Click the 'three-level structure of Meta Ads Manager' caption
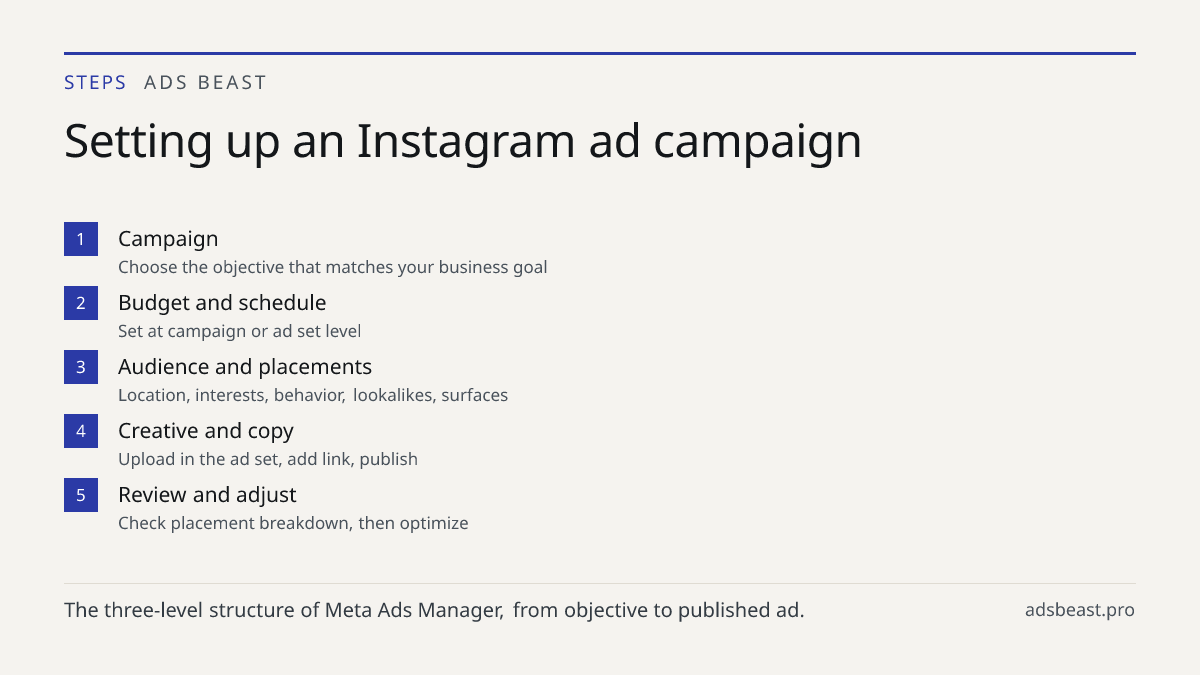The image size is (1200, 675). pos(434,610)
